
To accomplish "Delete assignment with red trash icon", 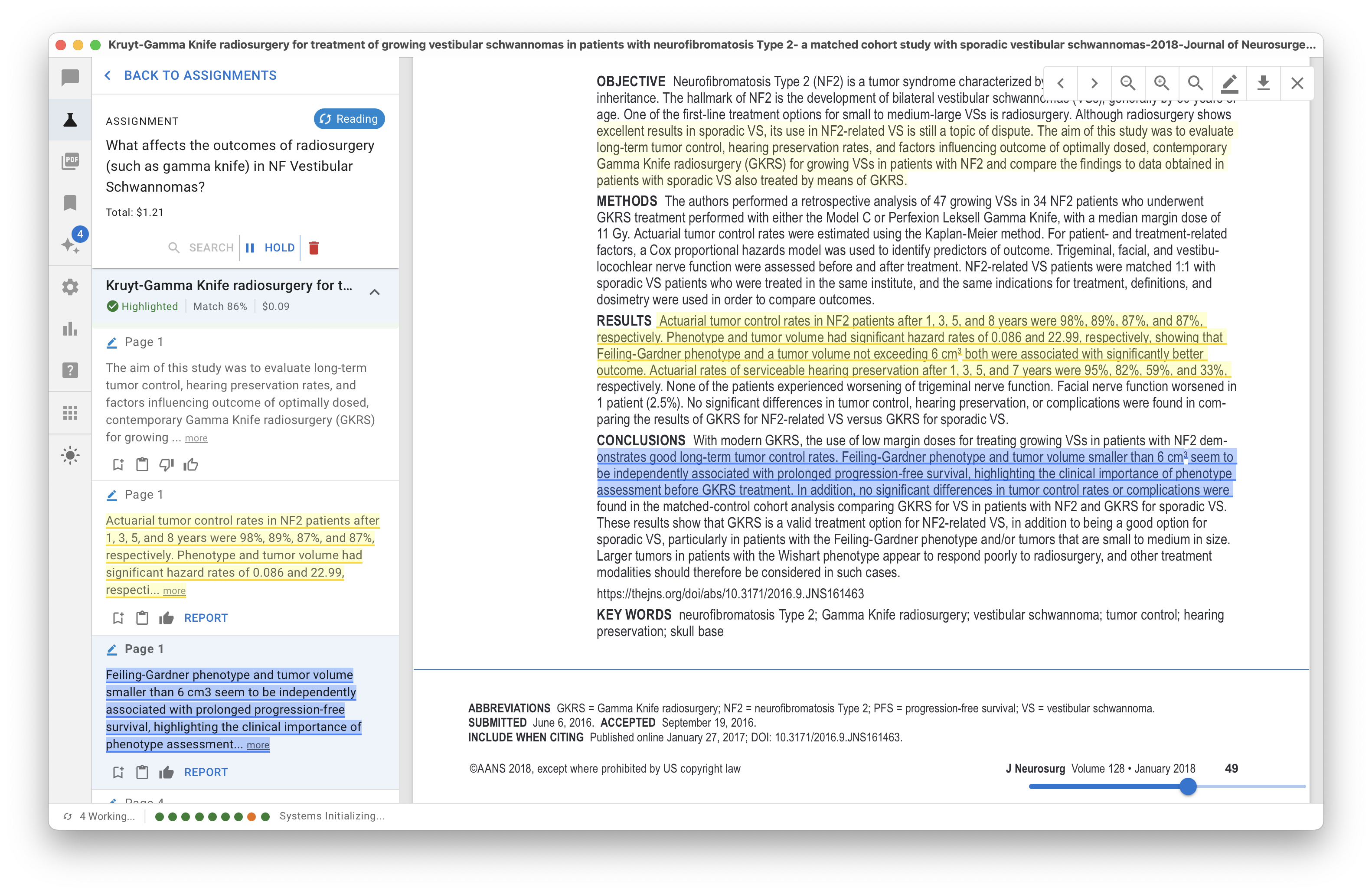I will 314,248.
